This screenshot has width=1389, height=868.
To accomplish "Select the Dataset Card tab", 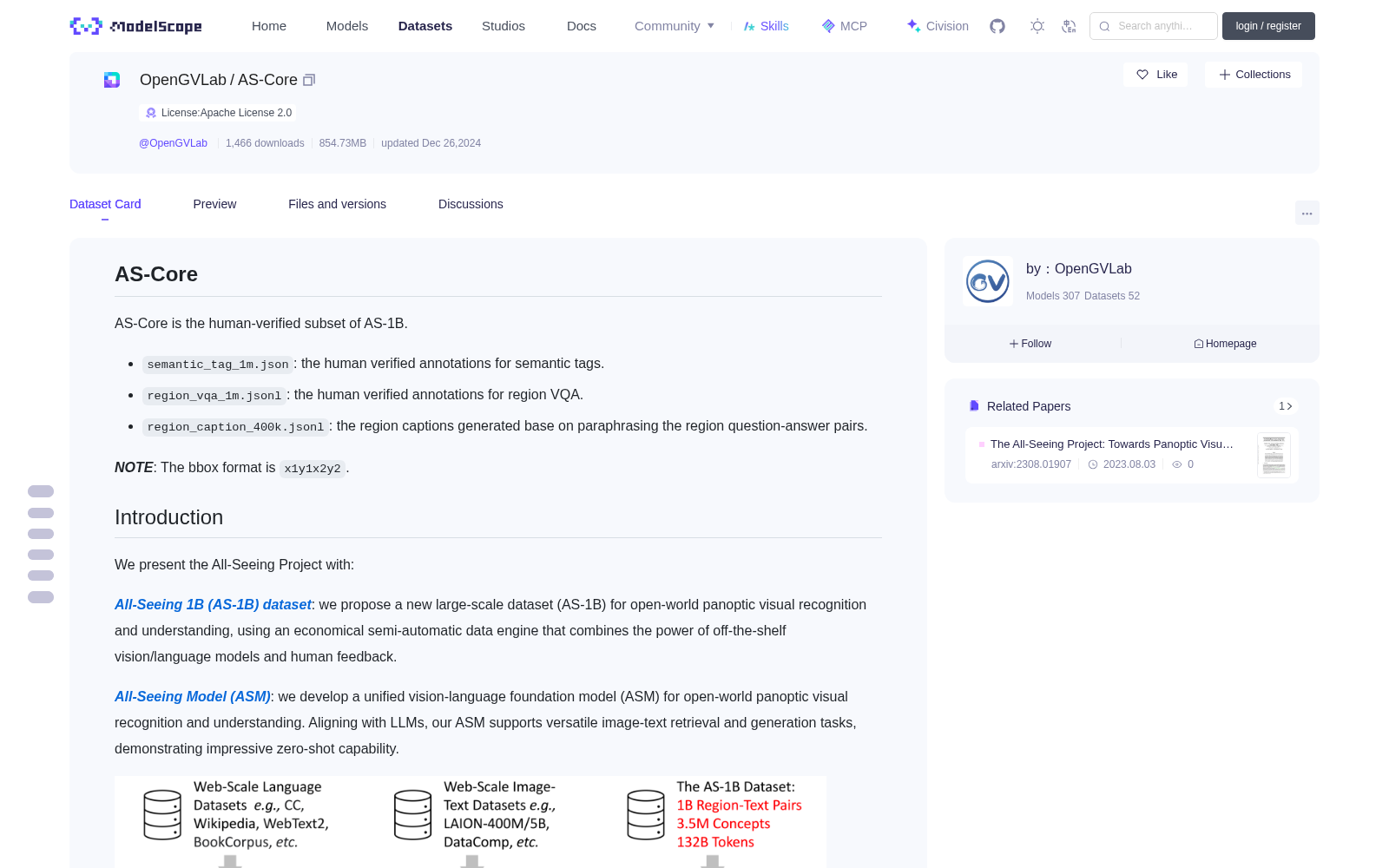I will pyautogui.click(x=105, y=204).
